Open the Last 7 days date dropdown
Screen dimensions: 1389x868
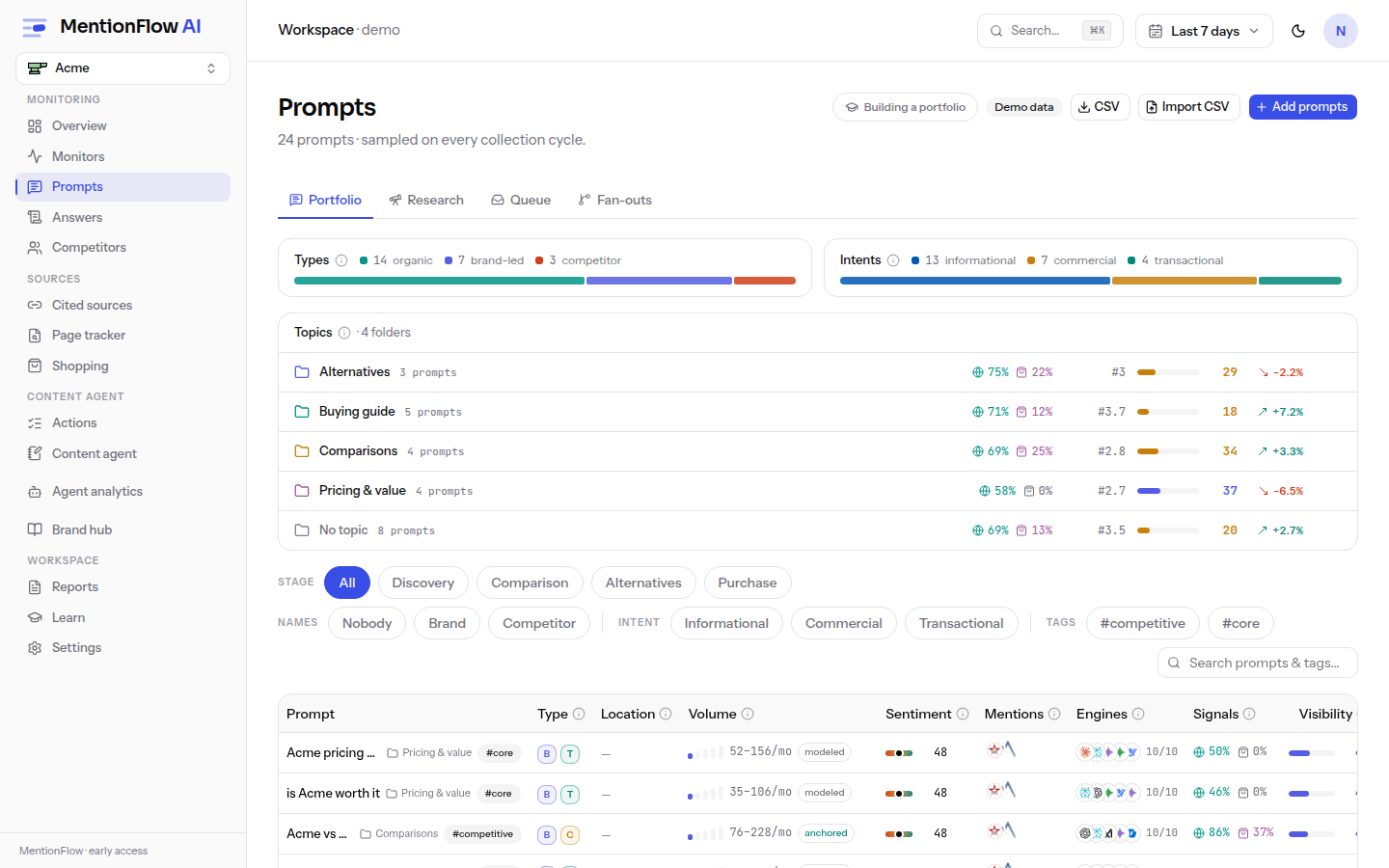(1204, 31)
